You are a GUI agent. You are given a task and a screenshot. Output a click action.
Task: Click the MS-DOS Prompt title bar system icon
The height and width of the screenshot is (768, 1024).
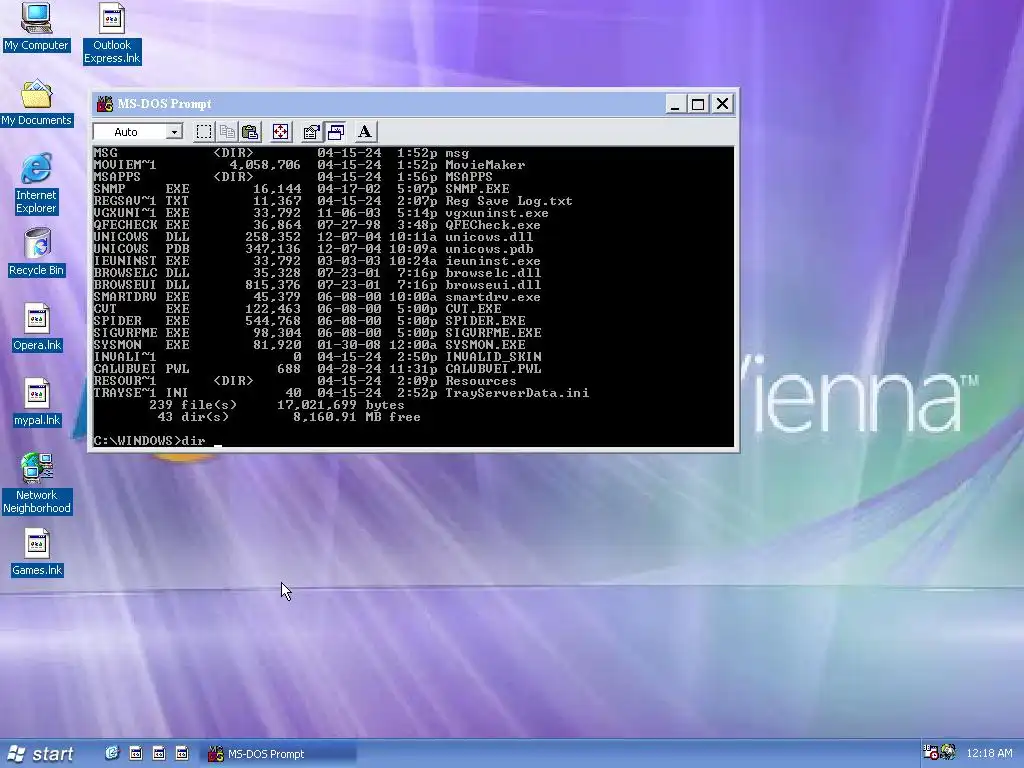104,104
